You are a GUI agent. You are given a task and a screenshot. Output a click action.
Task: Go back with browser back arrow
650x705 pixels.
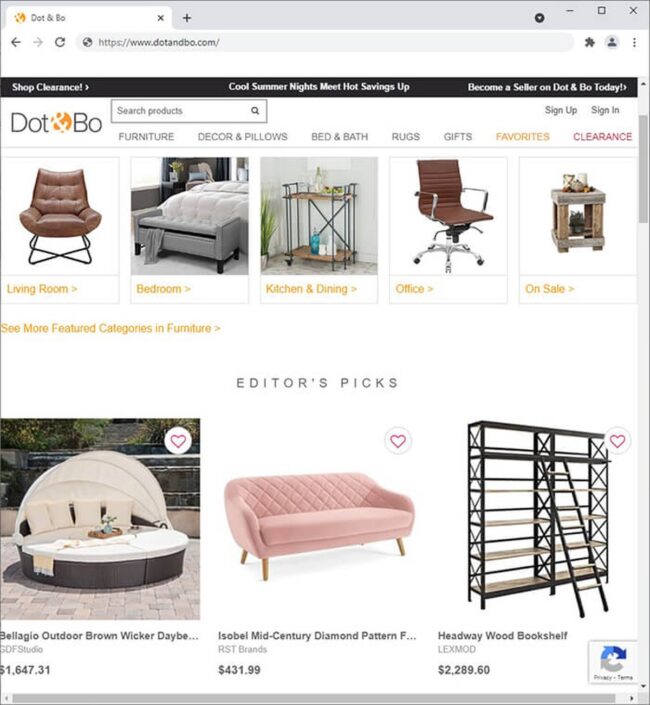[x=16, y=42]
